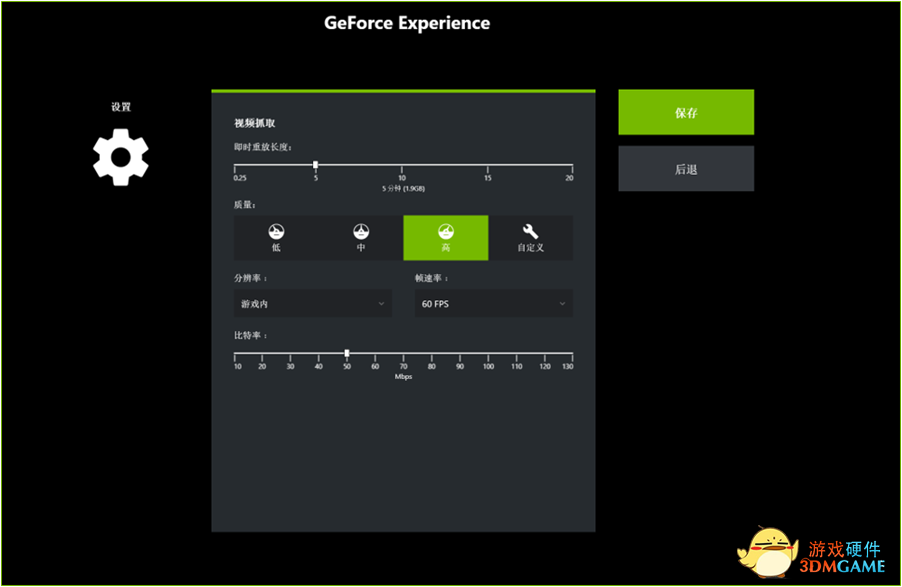Click the 130 tick label on bitrate slider
Image resolution: width=902 pixels, height=587 pixels.
click(568, 366)
